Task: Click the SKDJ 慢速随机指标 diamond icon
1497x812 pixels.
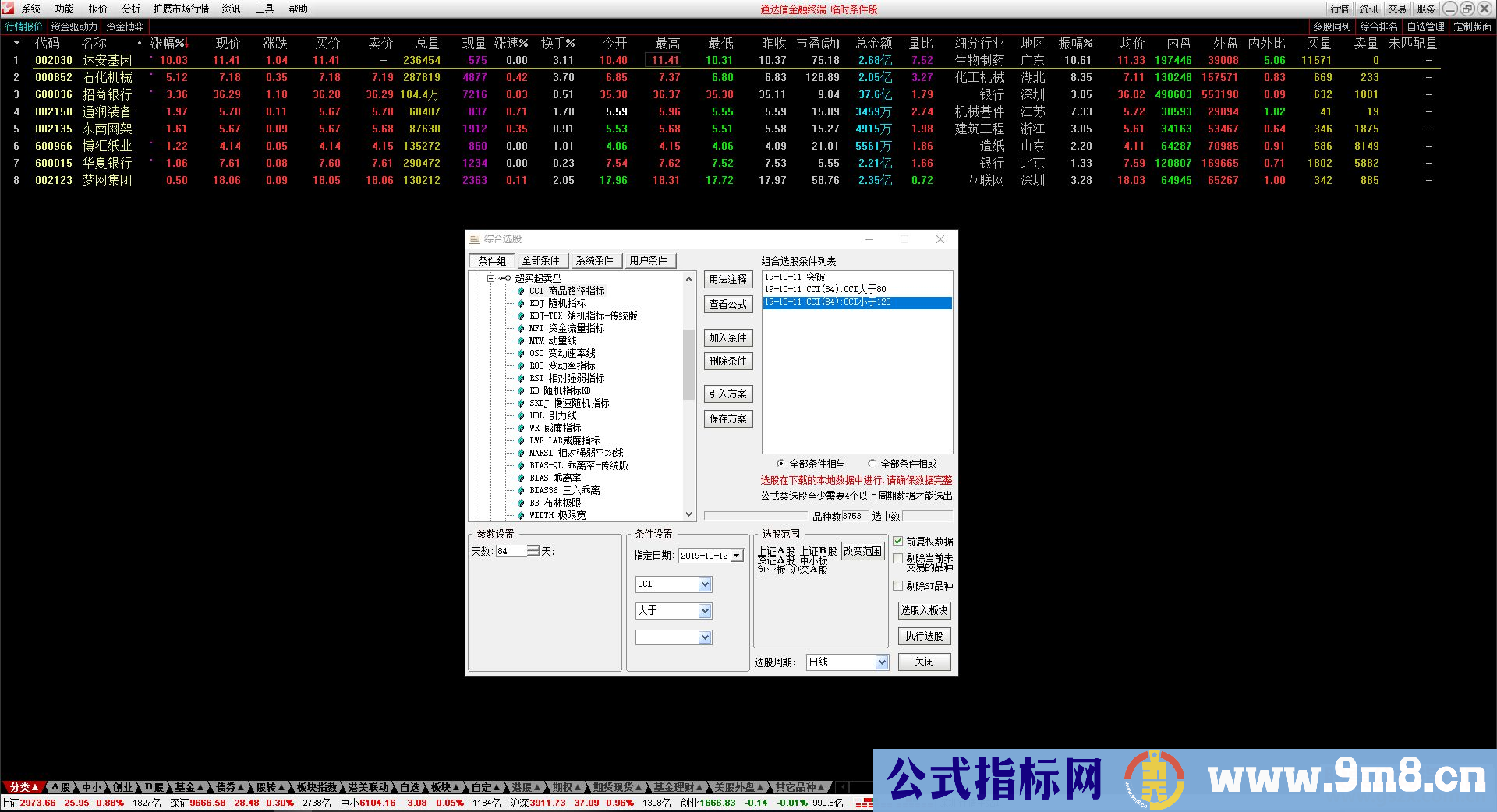Action: click(521, 403)
